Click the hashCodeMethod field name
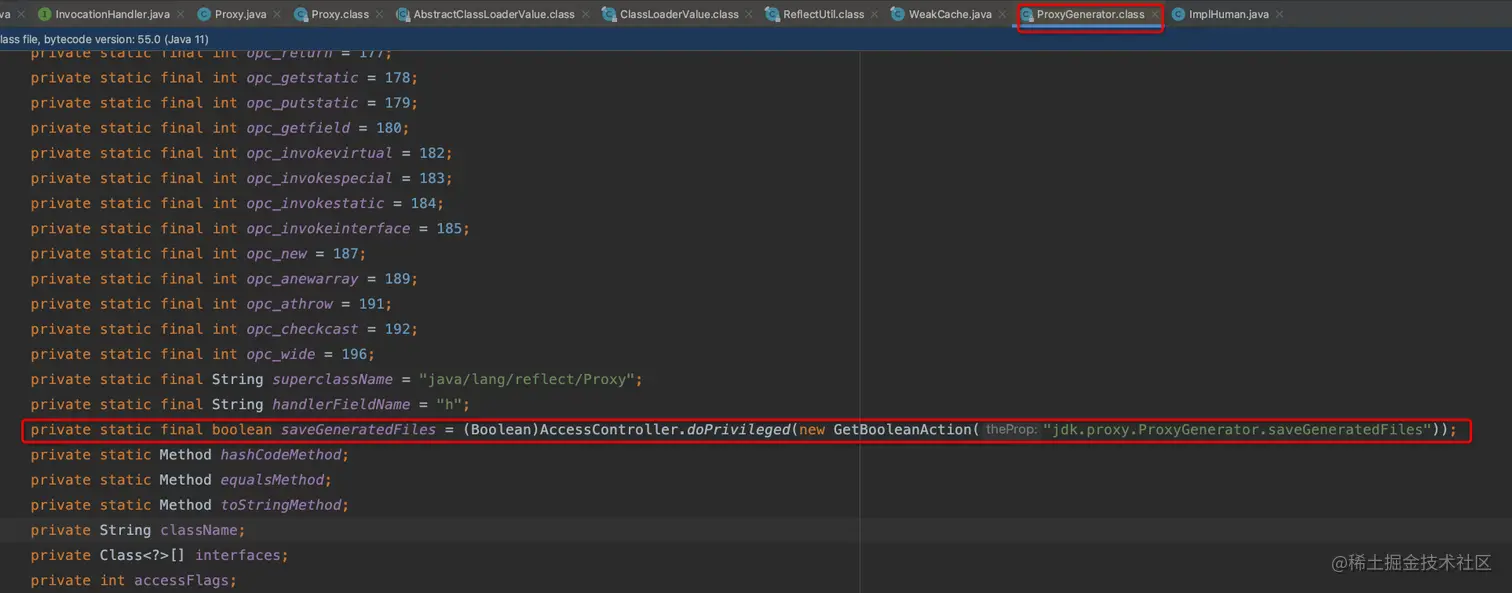This screenshot has height=593, width=1512. tap(281, 454)
